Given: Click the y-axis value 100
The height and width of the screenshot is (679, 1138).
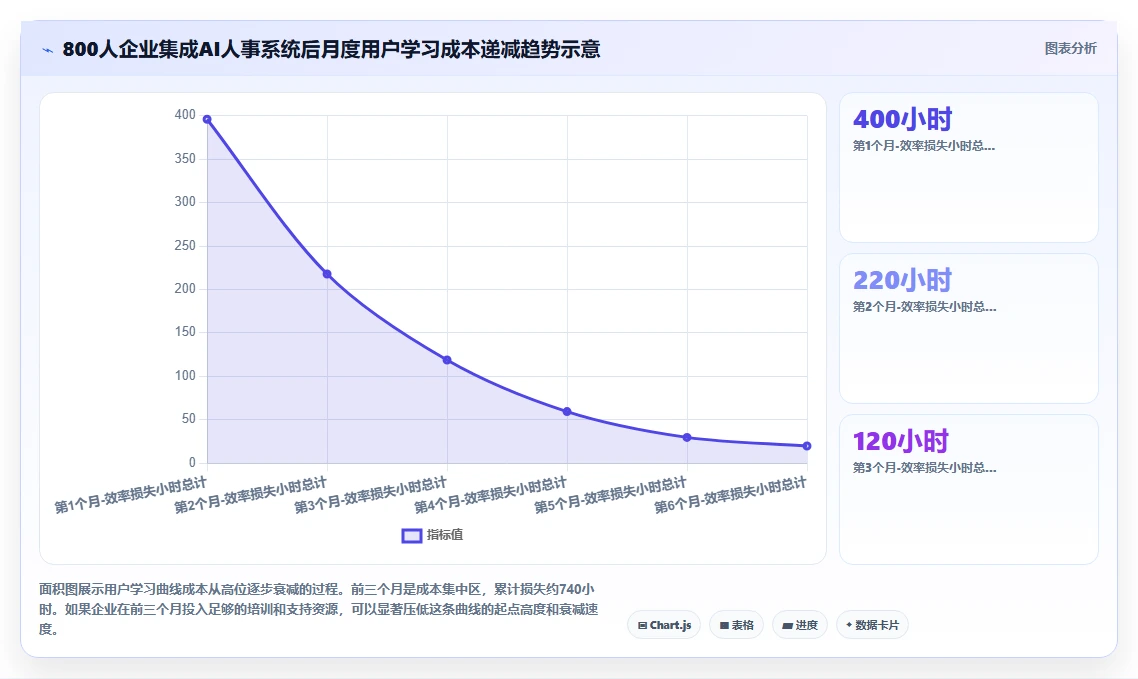Looking at the screenshot, I should tap(185, 375).
